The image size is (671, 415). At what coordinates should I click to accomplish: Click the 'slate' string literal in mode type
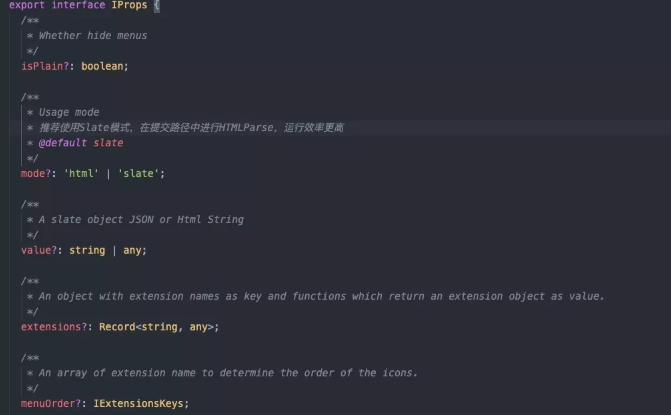click(138, 173)
